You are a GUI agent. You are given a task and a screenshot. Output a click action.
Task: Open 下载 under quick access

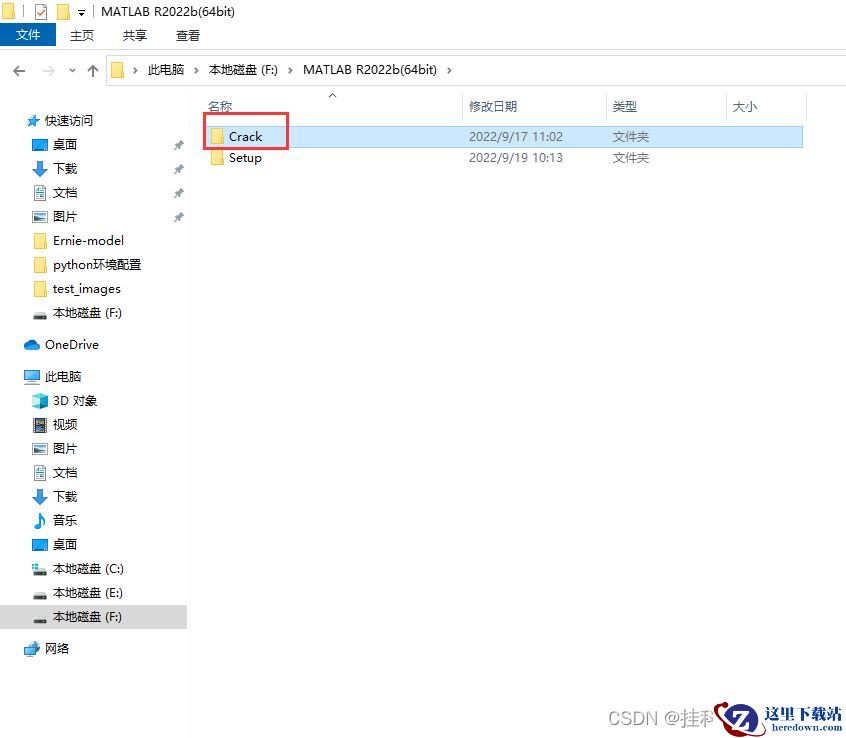65,168
